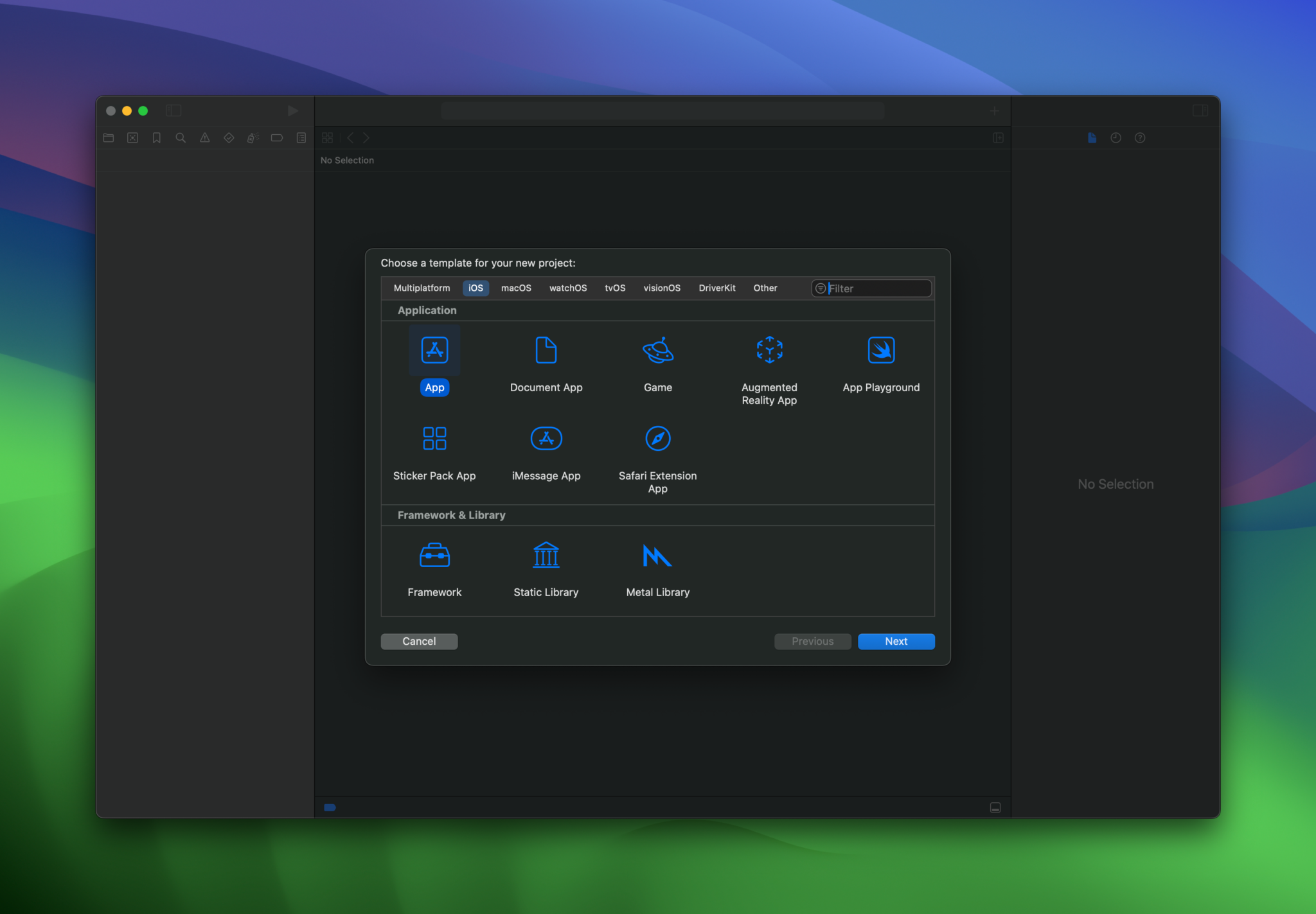Switch to the macOS template tab
Viewport: 1316px width, 914px height.
point(515,288)
